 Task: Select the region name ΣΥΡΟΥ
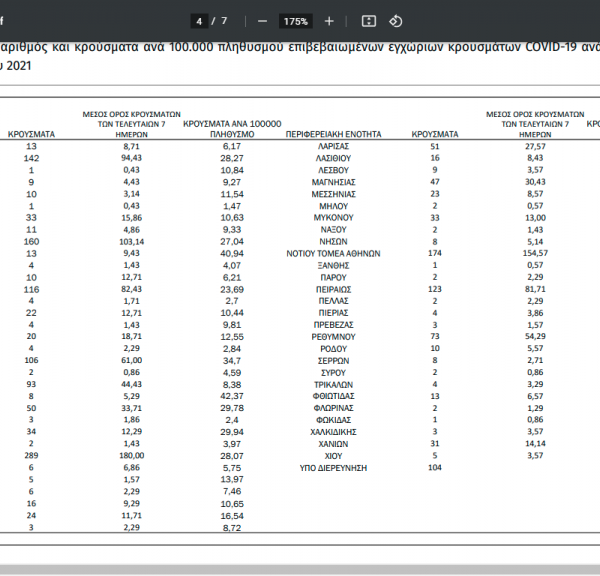point(333,373)
